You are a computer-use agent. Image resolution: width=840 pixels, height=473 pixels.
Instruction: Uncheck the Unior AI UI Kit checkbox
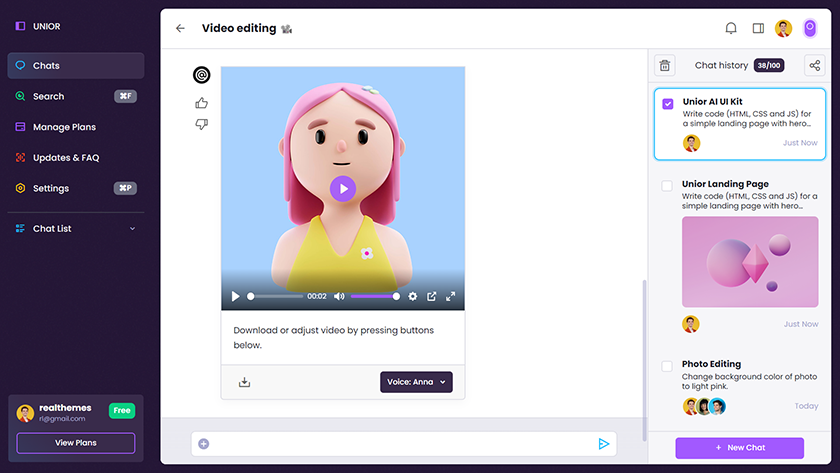(x=667, y=104)
